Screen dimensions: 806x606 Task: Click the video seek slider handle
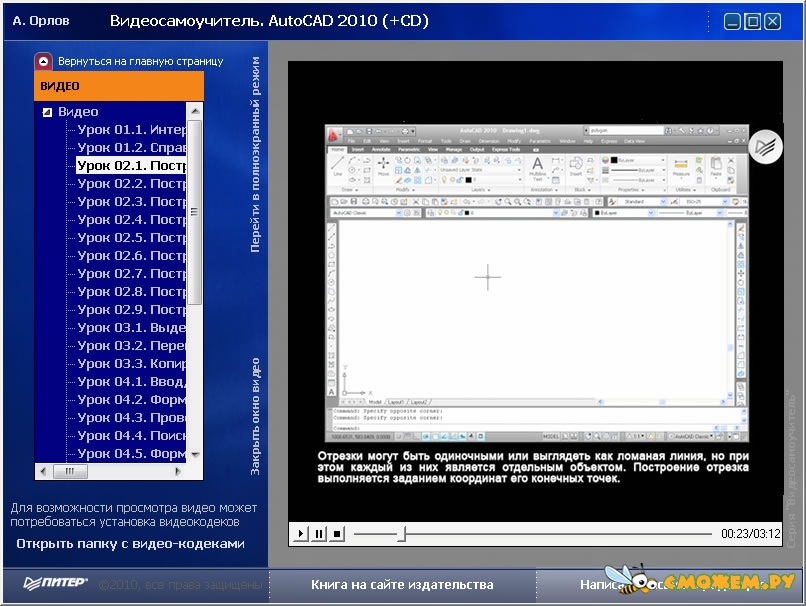pos(404,534)
